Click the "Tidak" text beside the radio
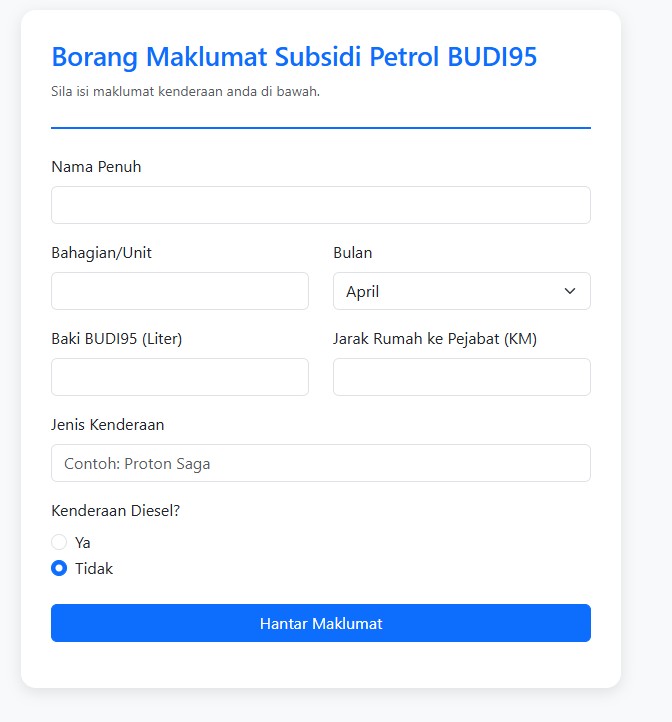Screen dimensions: 672x722 pos(94,568)
